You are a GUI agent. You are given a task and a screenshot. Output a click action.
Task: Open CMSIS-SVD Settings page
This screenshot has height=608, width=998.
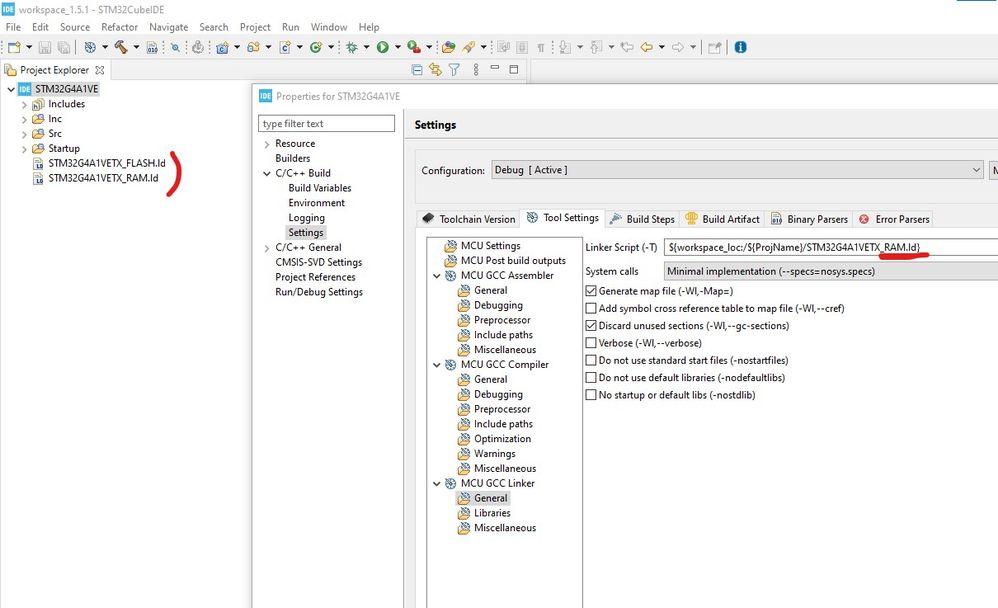point(318,262)
